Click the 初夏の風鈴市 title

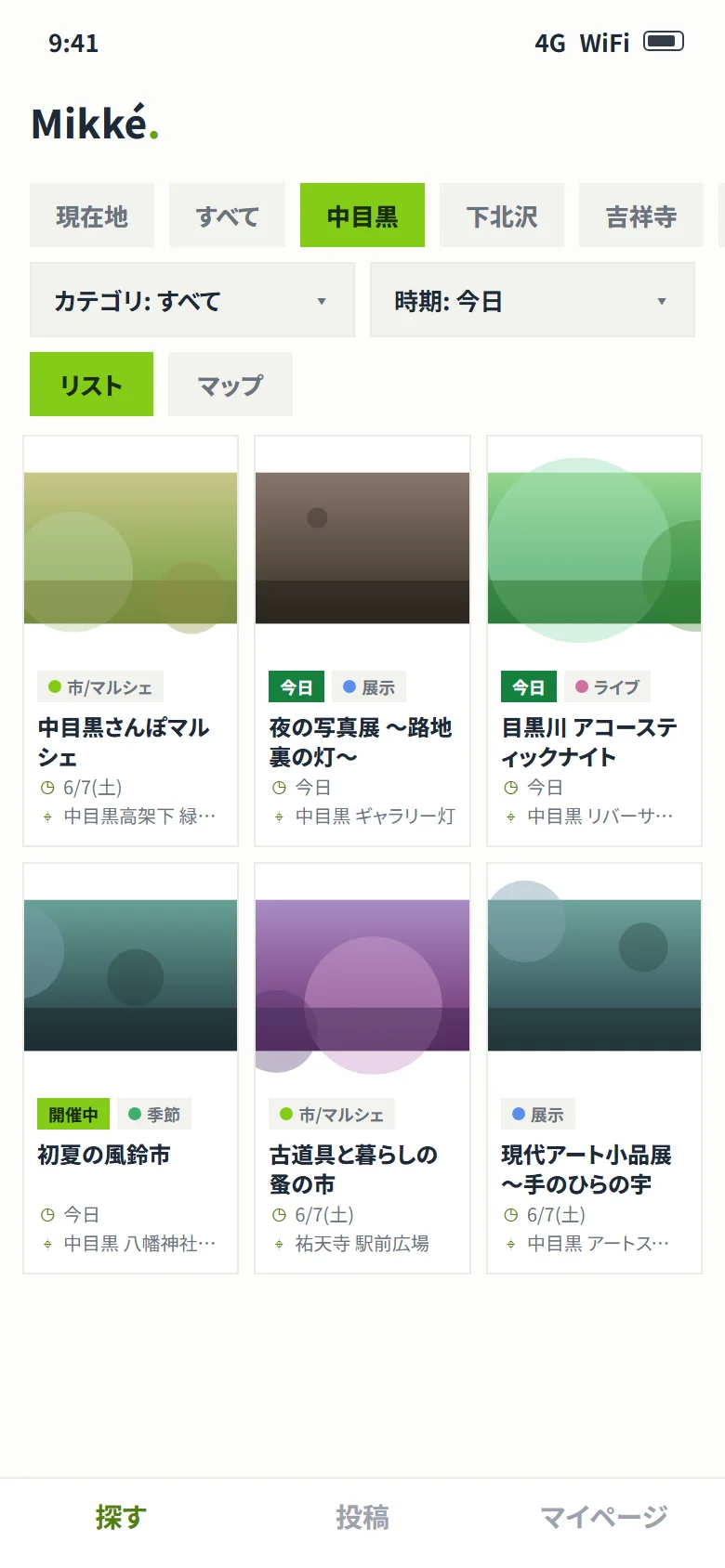click(x=104, y=1155)
